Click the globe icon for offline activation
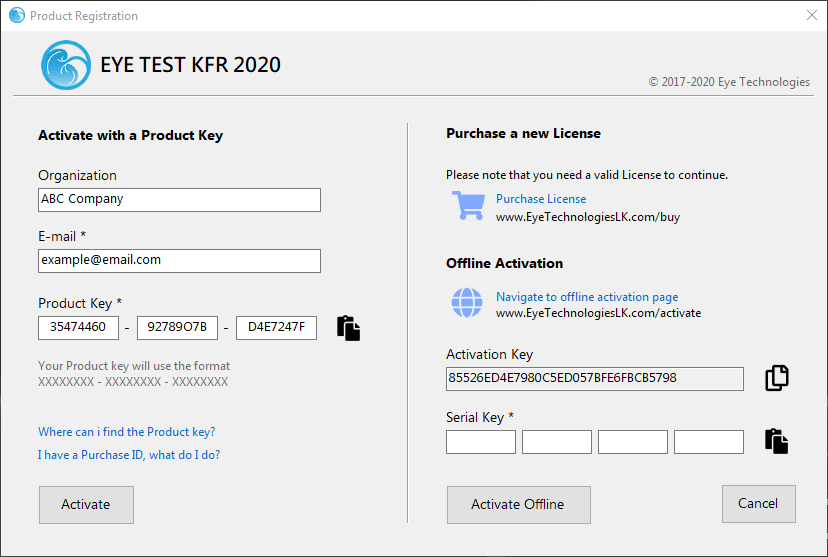Viewport: 828px width, 557px height. 467,303
